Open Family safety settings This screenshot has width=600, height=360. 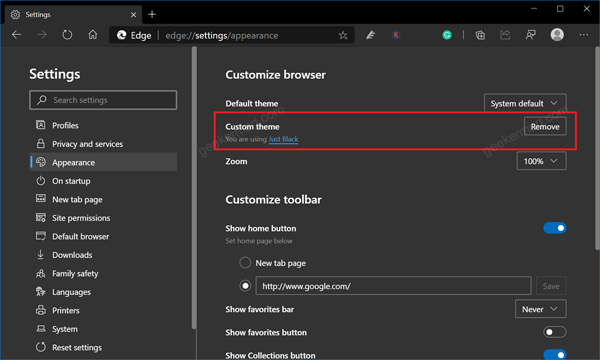pyautogui.click(x=103, y=274)
